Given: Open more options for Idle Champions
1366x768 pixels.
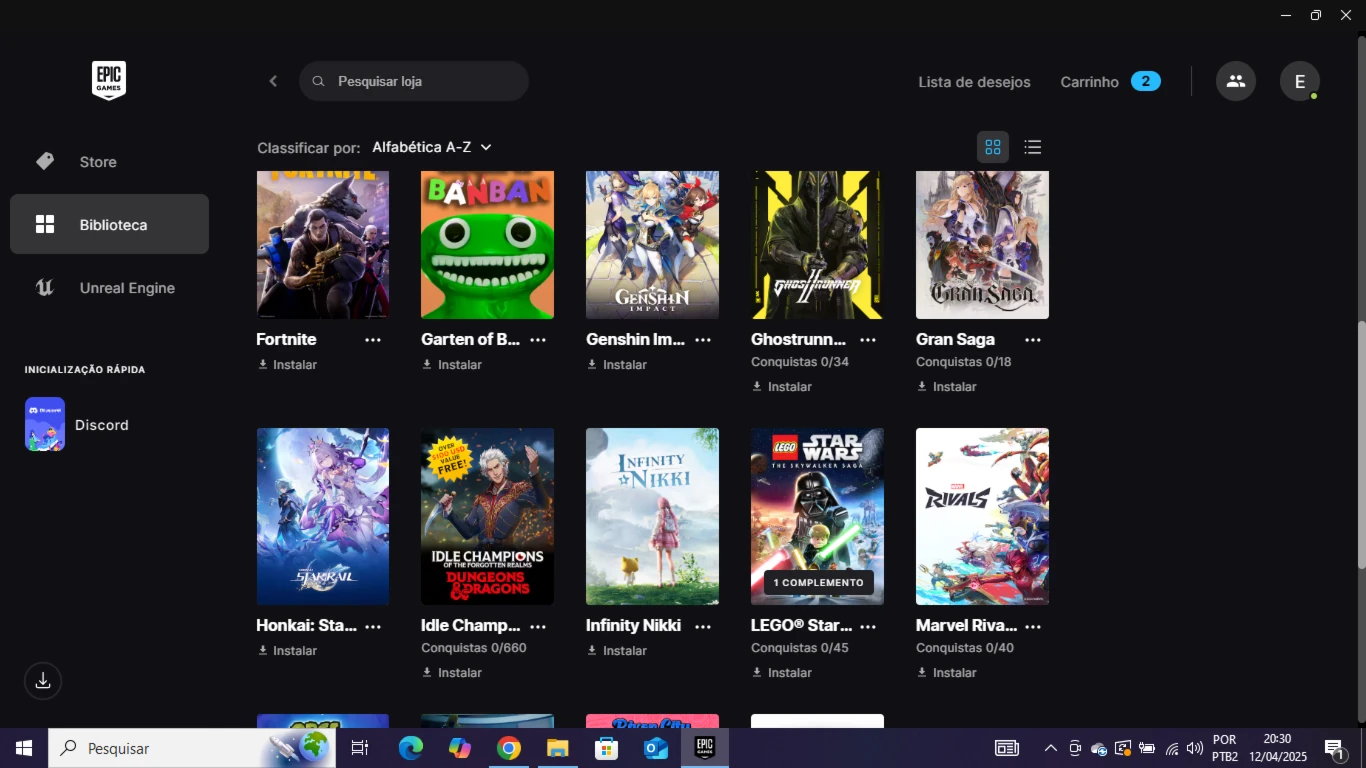Looking at the screenshot, I should pyautogui.click(x=538, y=626).
